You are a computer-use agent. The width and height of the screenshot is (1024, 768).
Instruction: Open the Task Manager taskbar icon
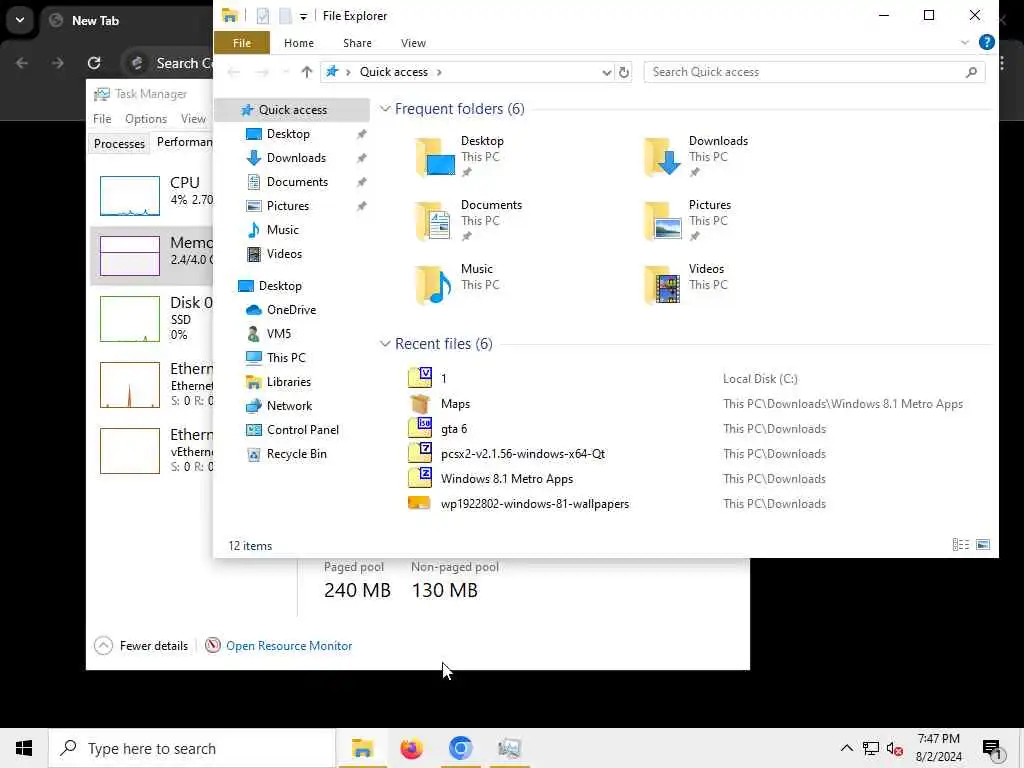click(509, 748)
